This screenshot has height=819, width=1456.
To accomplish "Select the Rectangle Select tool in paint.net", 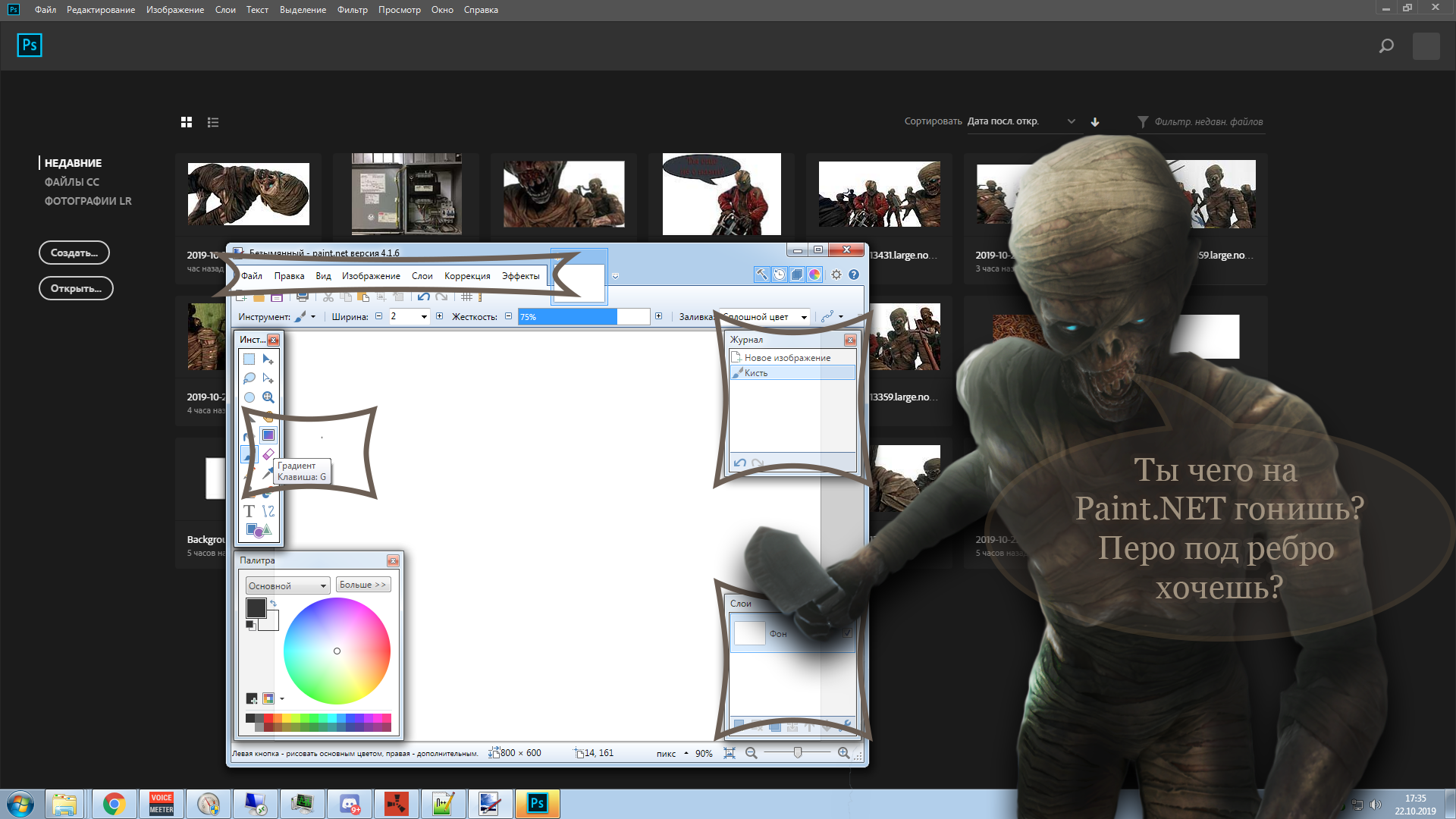I will 249,359.
